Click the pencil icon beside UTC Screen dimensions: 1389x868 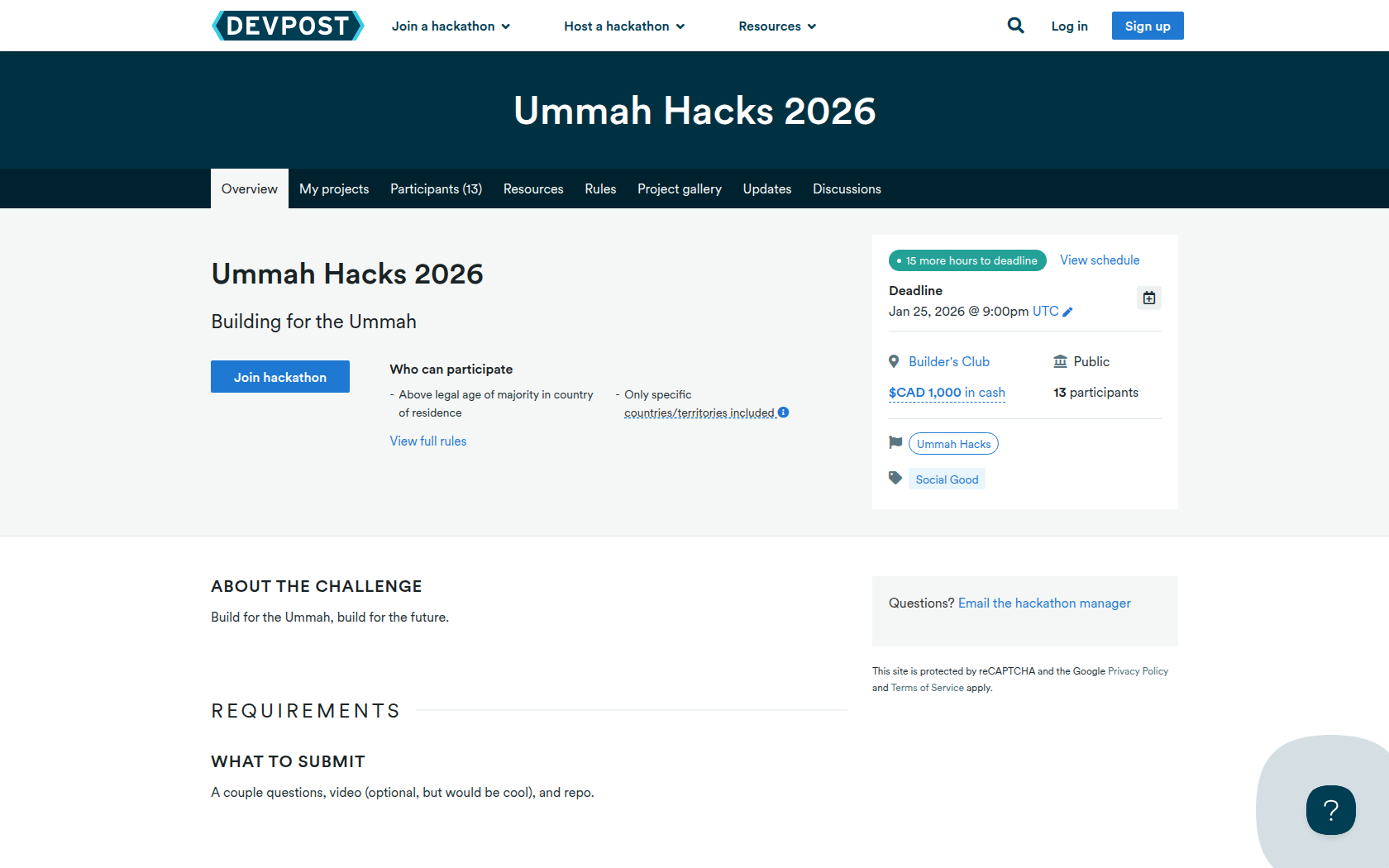coord(1067,312)
